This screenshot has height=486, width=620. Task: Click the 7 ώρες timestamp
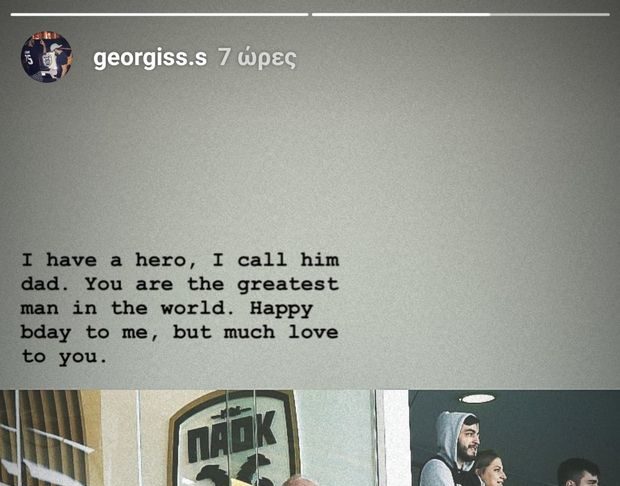click(x=257, y=58)
